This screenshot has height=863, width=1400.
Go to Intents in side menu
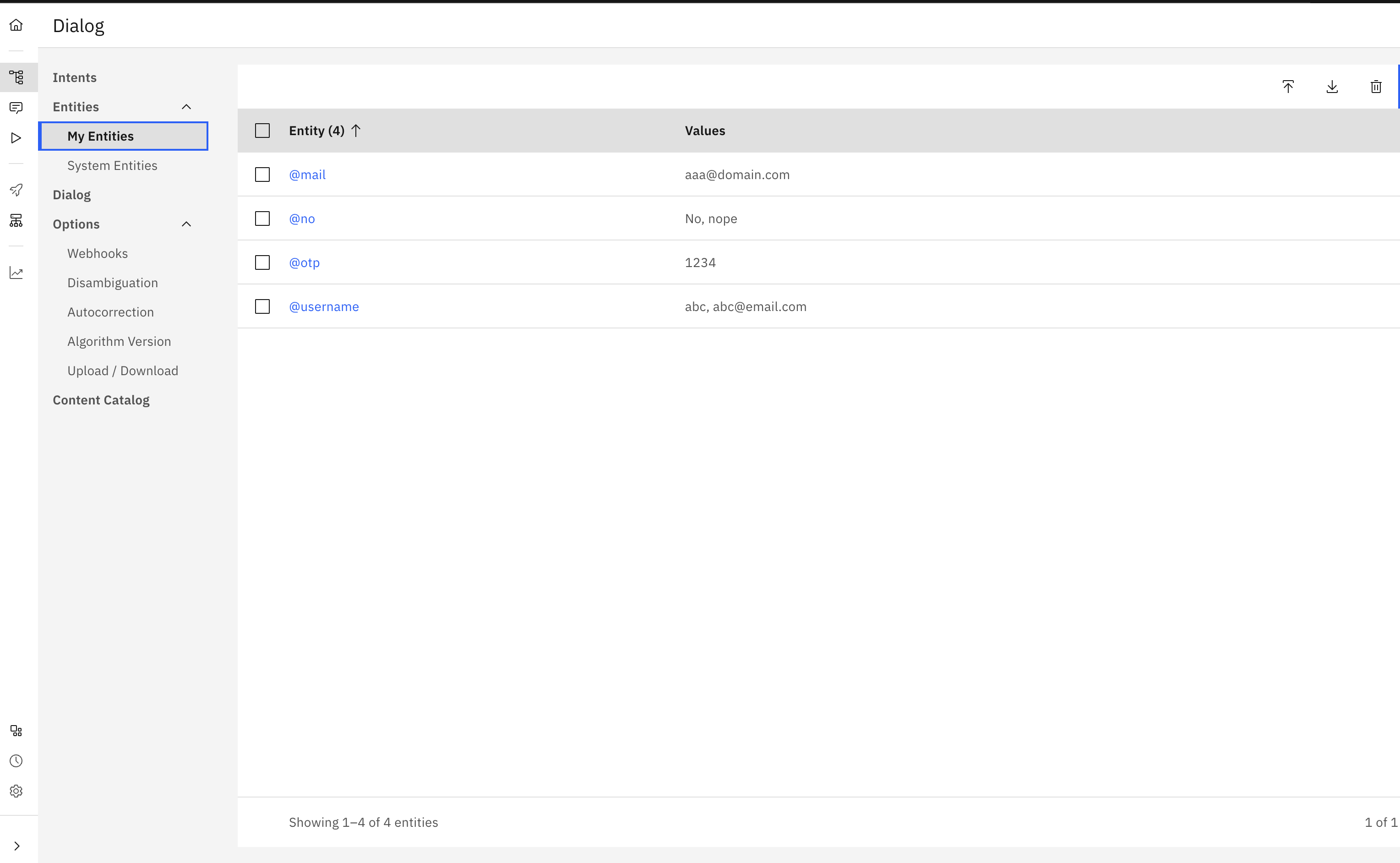point(74,77)
